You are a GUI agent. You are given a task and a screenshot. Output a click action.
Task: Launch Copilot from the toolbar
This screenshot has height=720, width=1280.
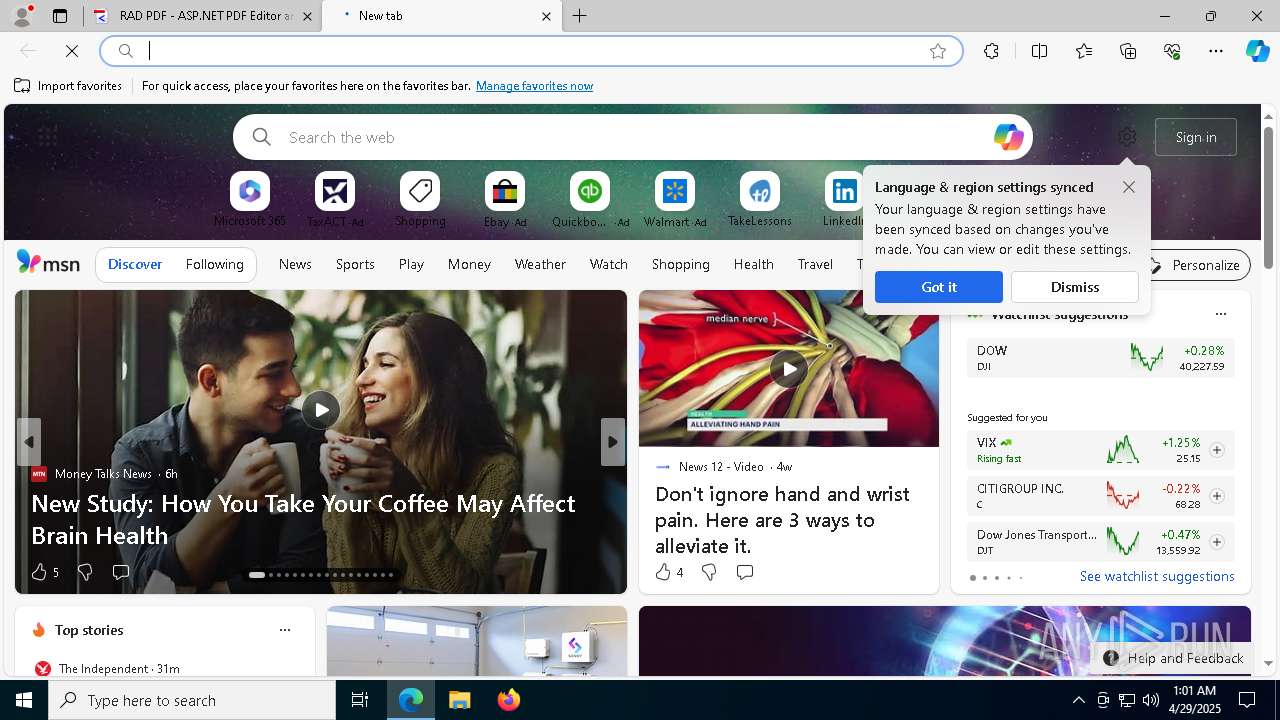pyautogui.click(x=1257, y=51)
